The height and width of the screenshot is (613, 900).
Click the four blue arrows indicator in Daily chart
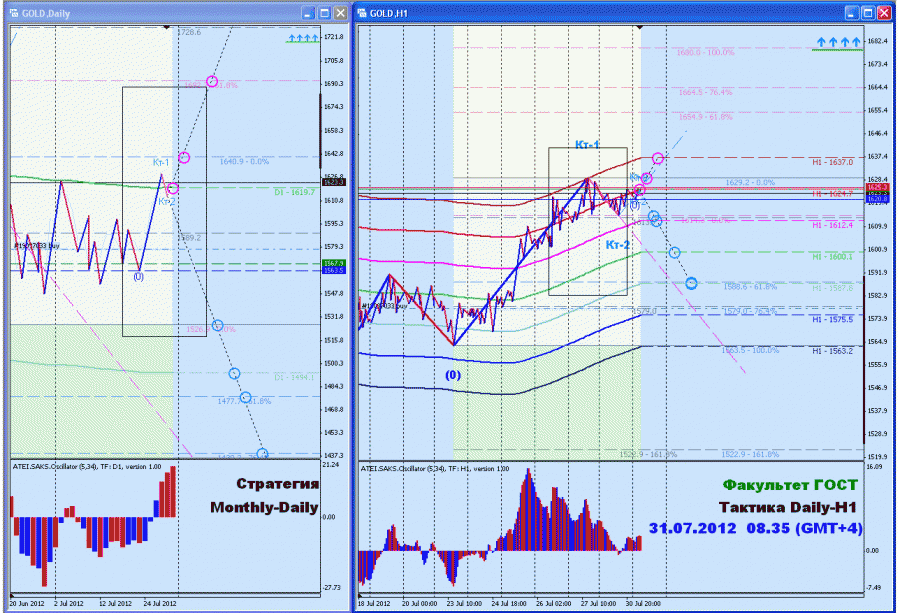[x=303, y=38]
